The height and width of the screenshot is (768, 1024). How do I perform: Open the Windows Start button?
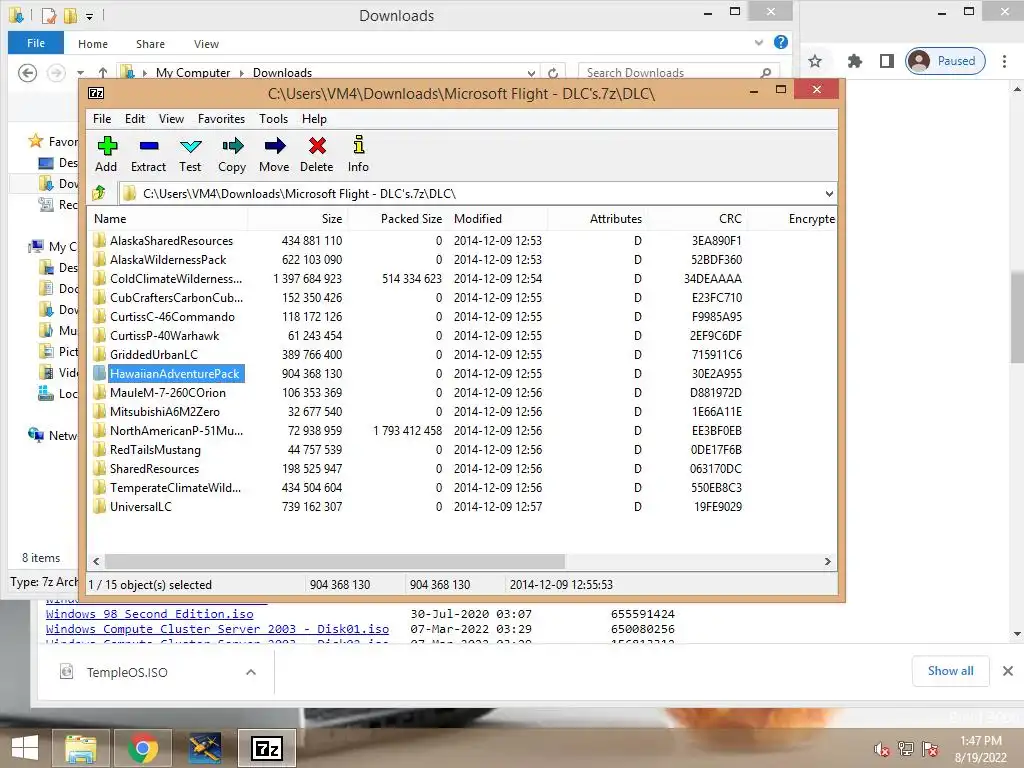pyautogui.click(x=25, y=748)
